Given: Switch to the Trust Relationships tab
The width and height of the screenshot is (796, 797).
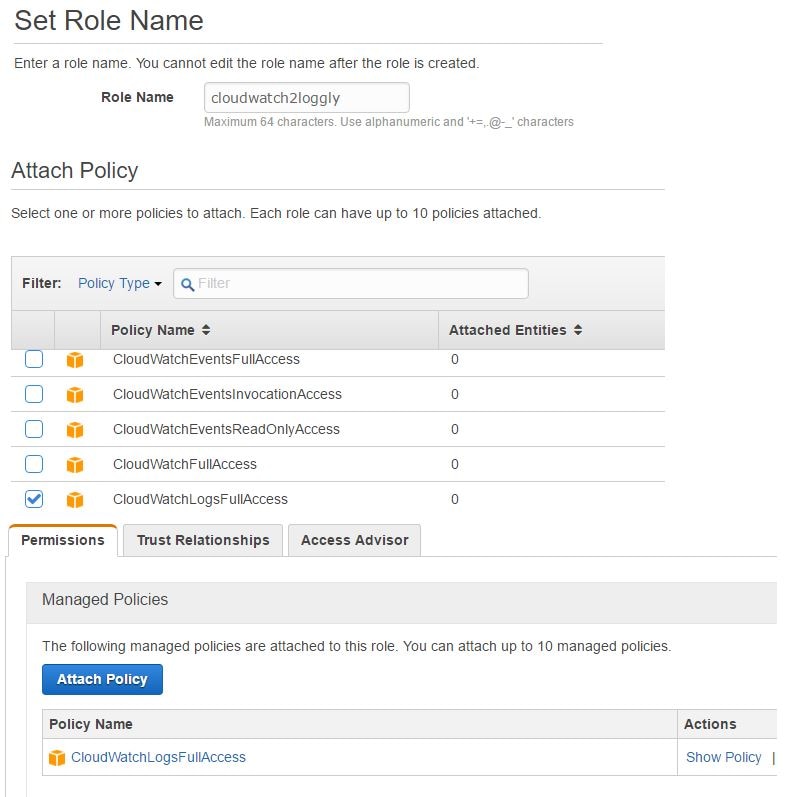Looking at the screenshot, I should click(203, 540).
